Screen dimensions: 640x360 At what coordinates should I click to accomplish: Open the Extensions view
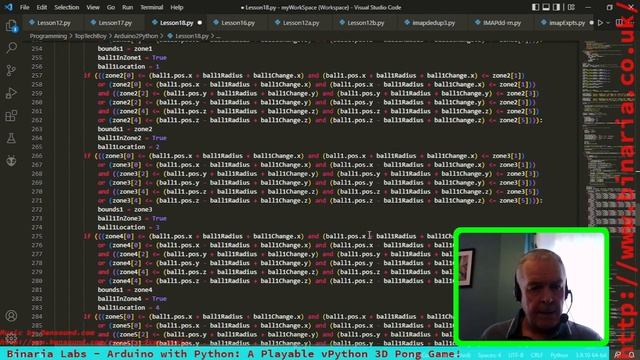point(11,116)
